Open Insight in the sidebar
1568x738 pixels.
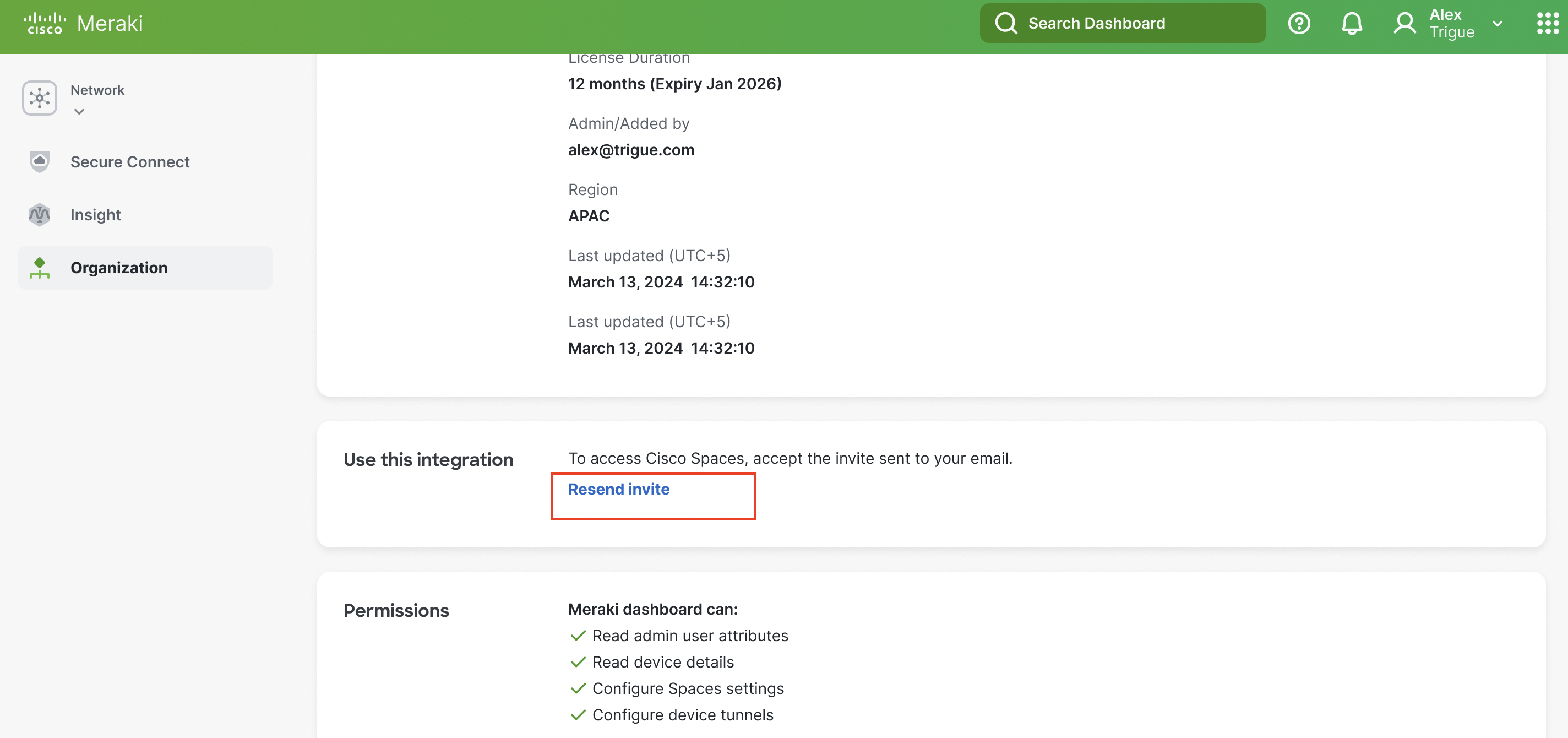pyautogui.click(x=145, y=214)
